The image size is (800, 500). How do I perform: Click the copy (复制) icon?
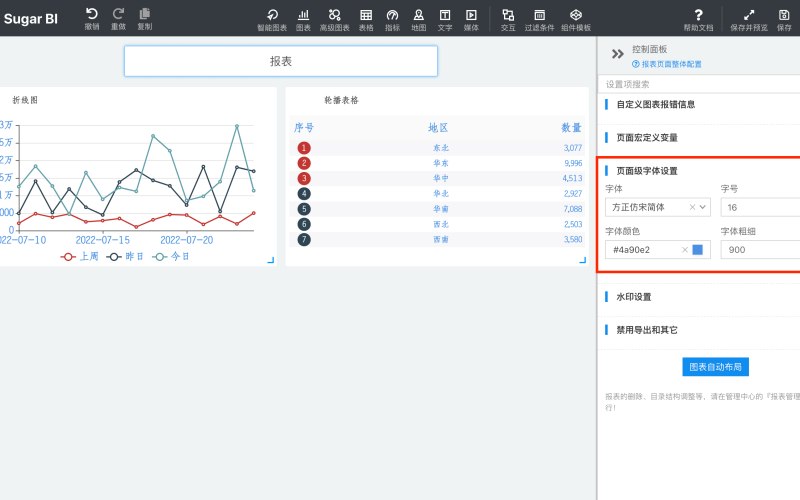[145, 18]
